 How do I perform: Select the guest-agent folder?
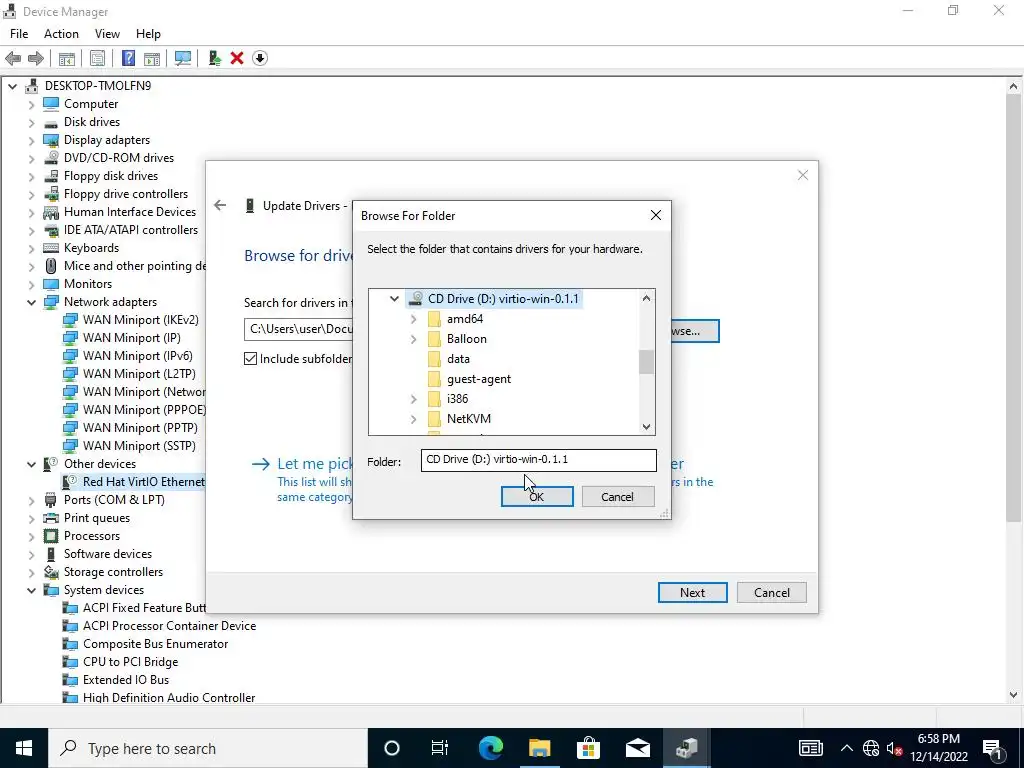click(479, 379)
